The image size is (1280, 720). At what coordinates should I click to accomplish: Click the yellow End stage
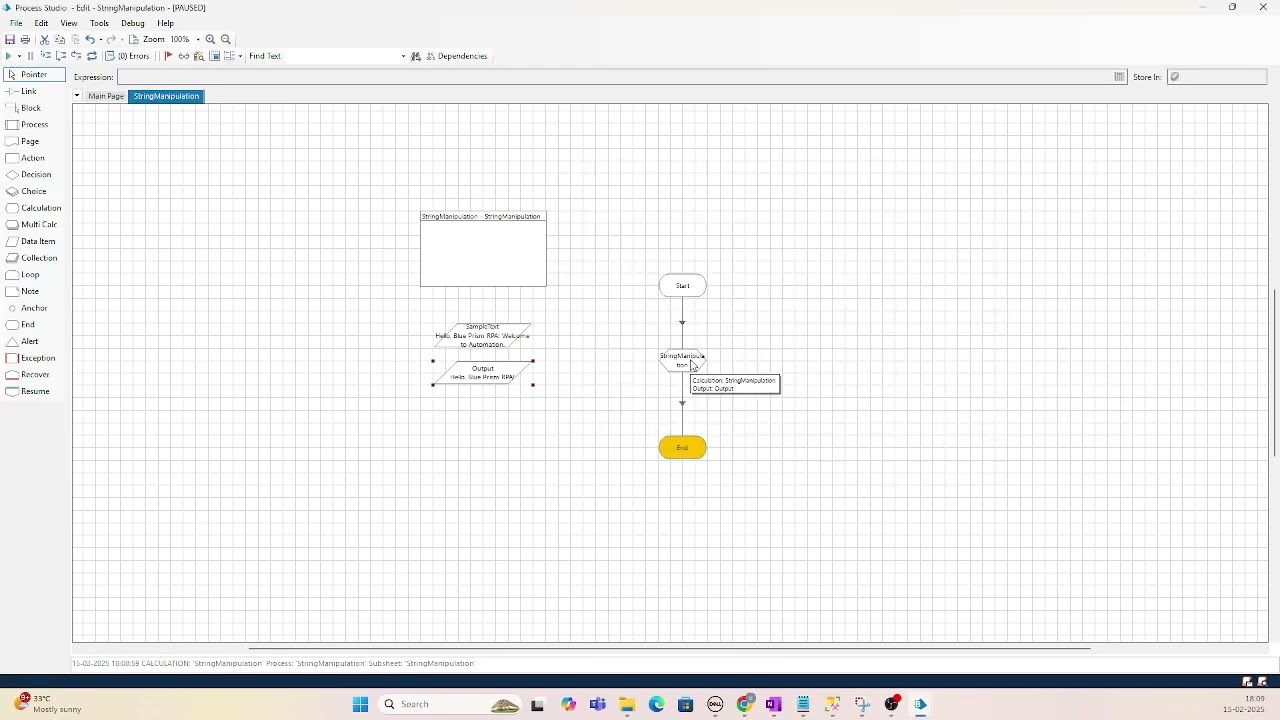[683, 448]
